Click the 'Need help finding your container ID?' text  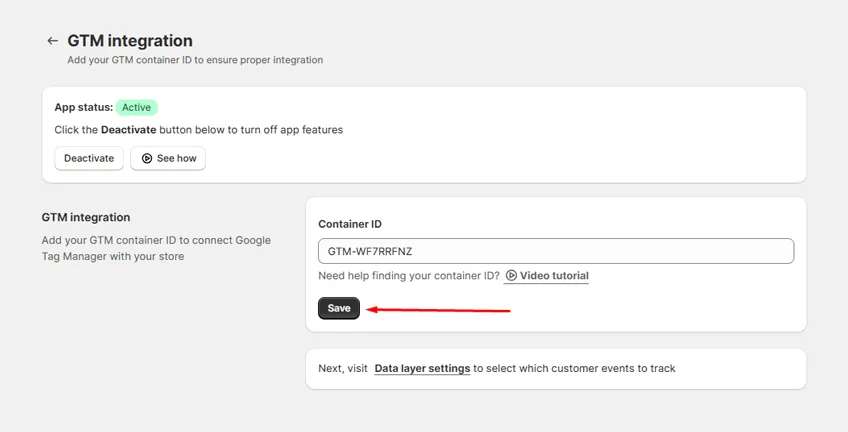click(x=409, y=276)
